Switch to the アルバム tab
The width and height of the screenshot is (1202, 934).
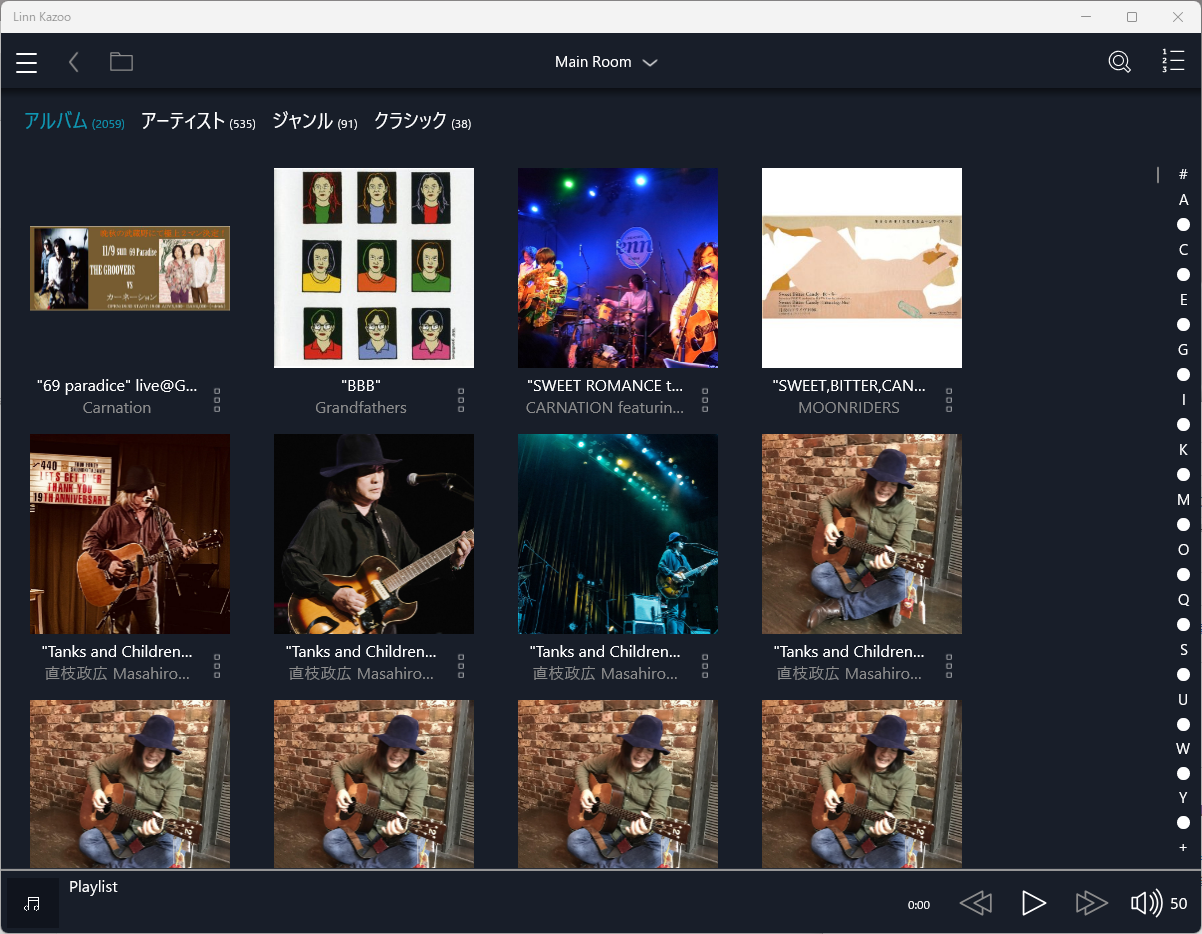click(x=74, y=121)
